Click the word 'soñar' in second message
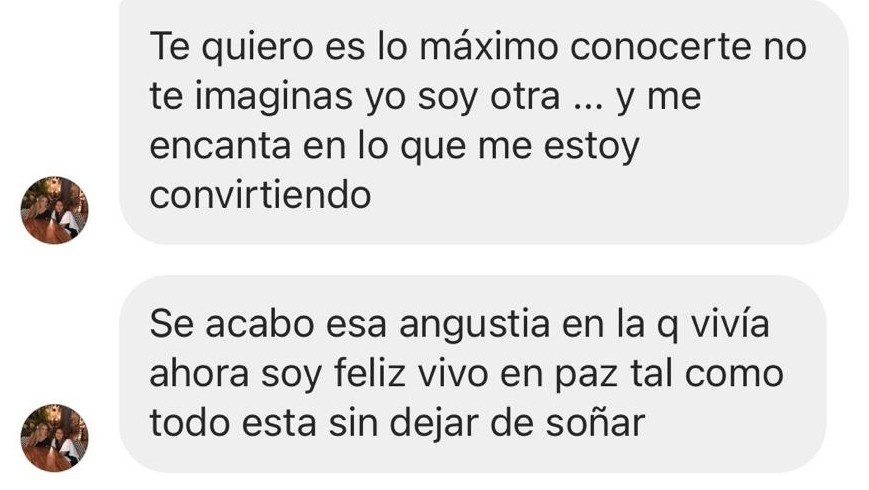The height and width of the screenshot is (490, 869). pos(595,423)
